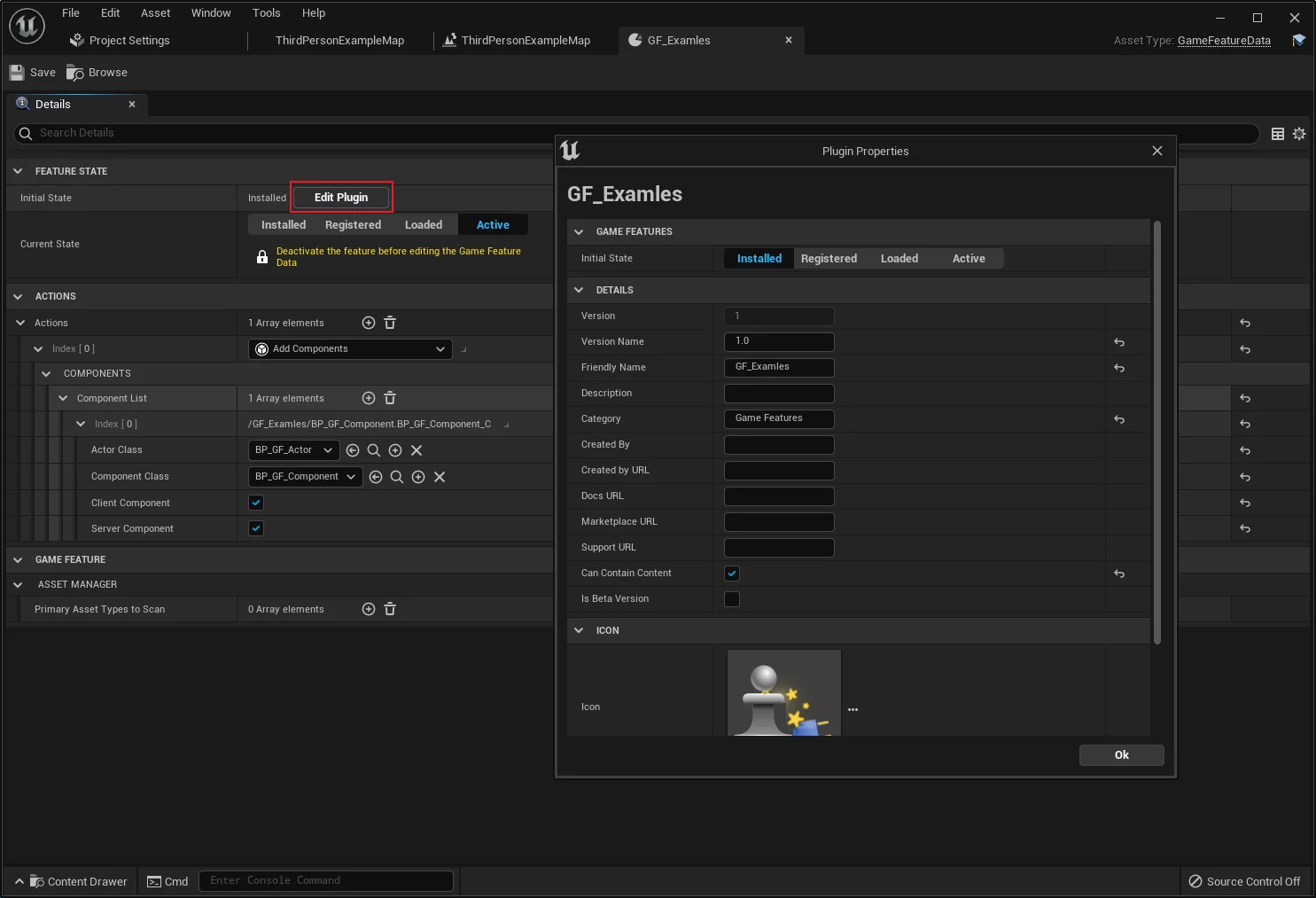1316x898 pixels.
Task: Click the Description input field
Action: click(779, 394)
